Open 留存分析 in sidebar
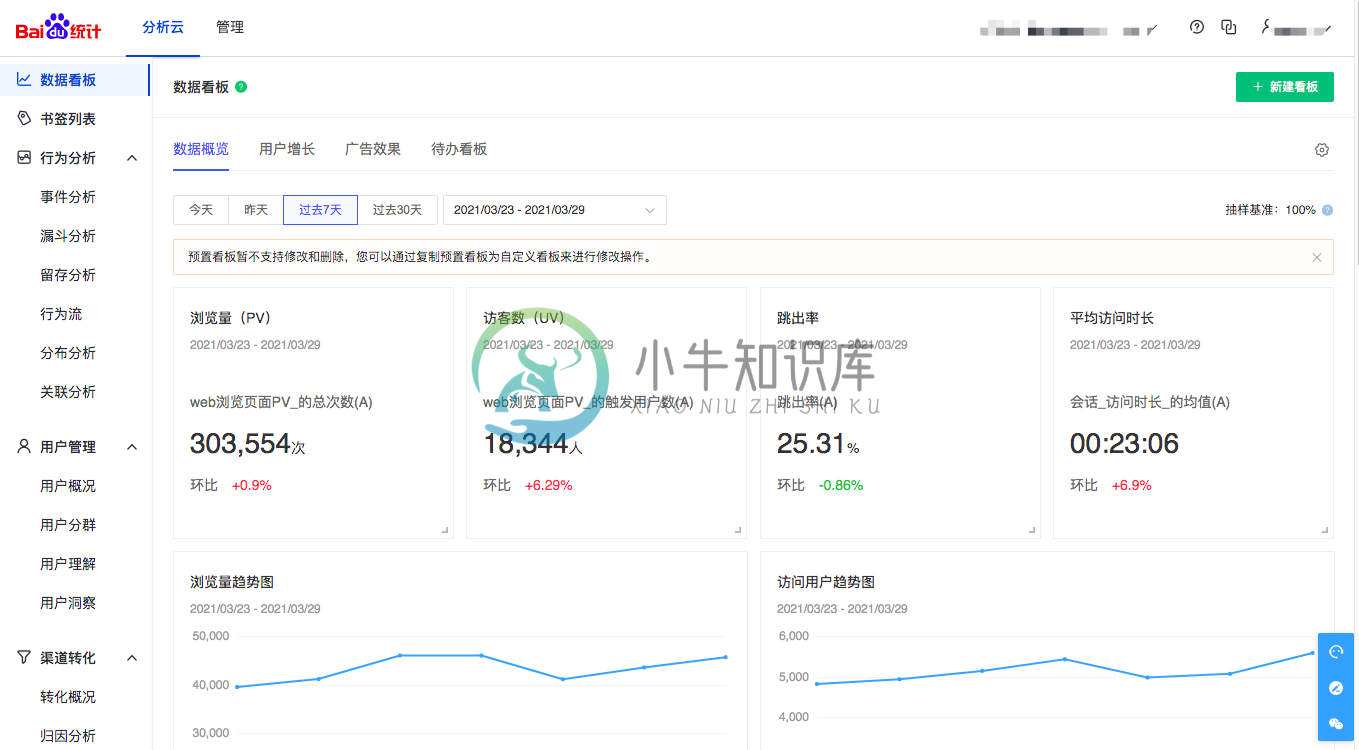Screen dimensions: 1359x750 pyautogui.click(x=68, y=275)
